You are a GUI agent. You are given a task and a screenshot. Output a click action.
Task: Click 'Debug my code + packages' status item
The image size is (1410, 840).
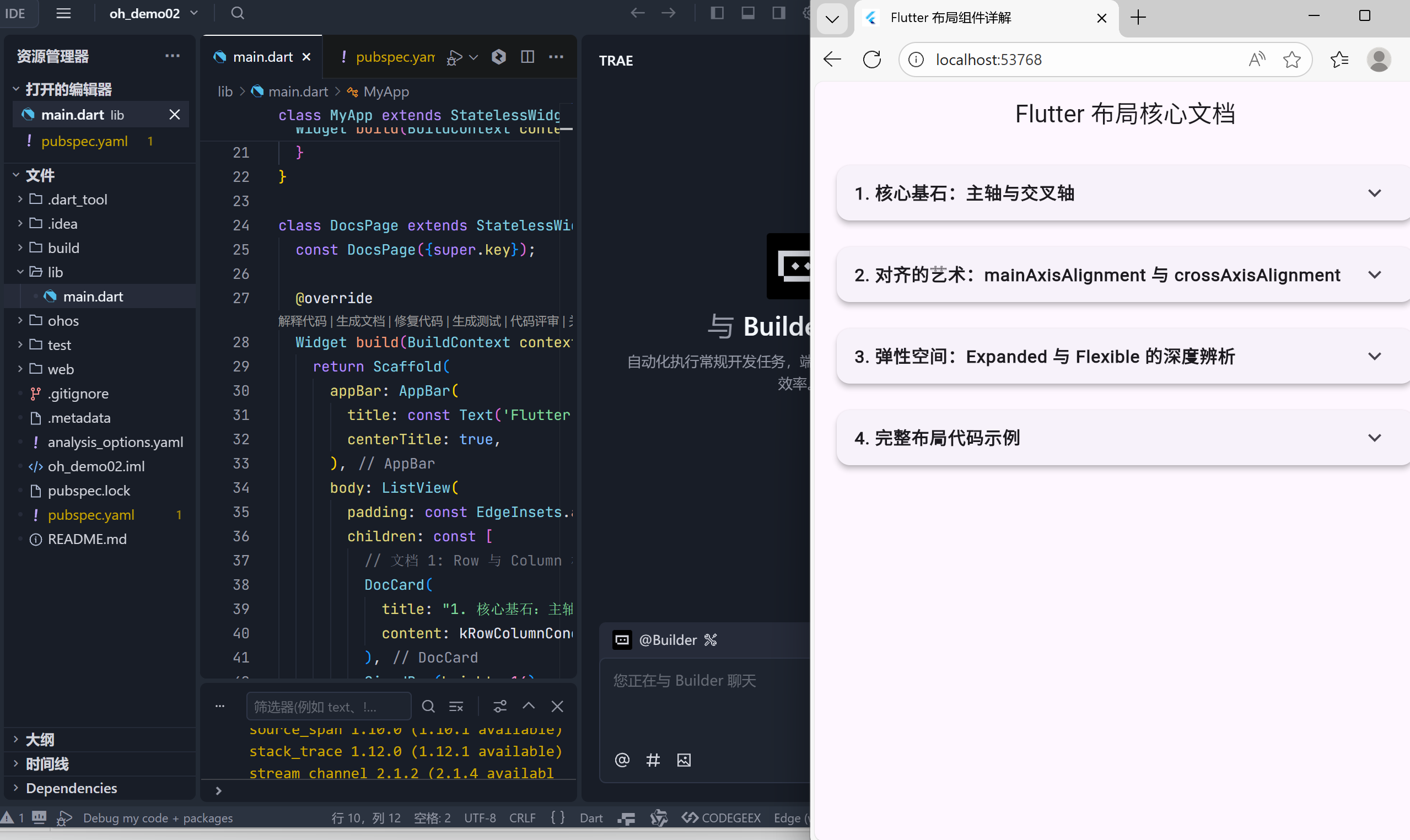point(157,817)
